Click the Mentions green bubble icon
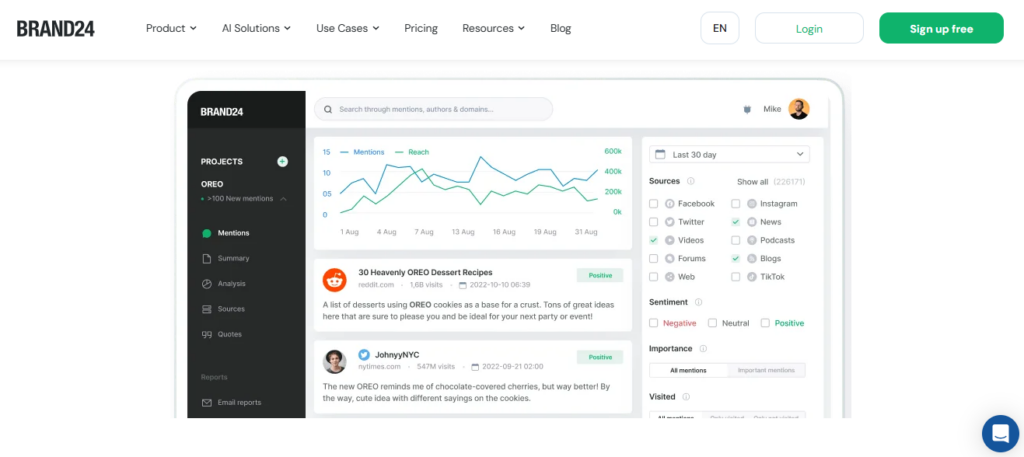The image size is (1024, 457). [x=206, y=233]
